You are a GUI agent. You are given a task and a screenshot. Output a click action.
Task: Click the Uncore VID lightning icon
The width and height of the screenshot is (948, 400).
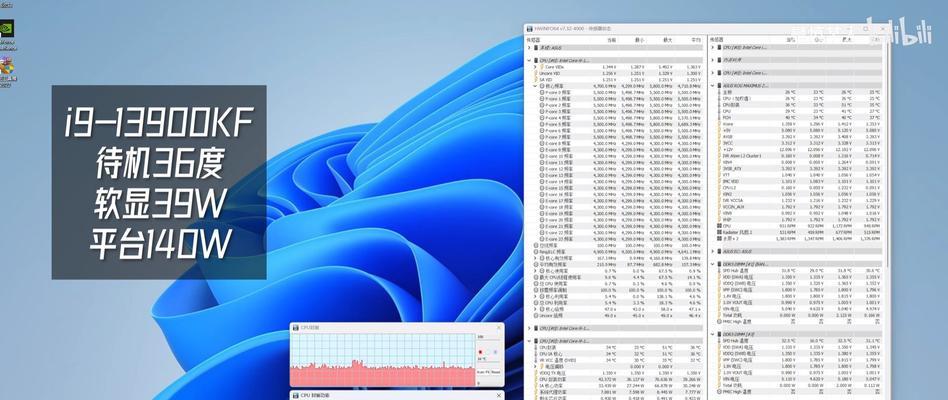point(536,73)
